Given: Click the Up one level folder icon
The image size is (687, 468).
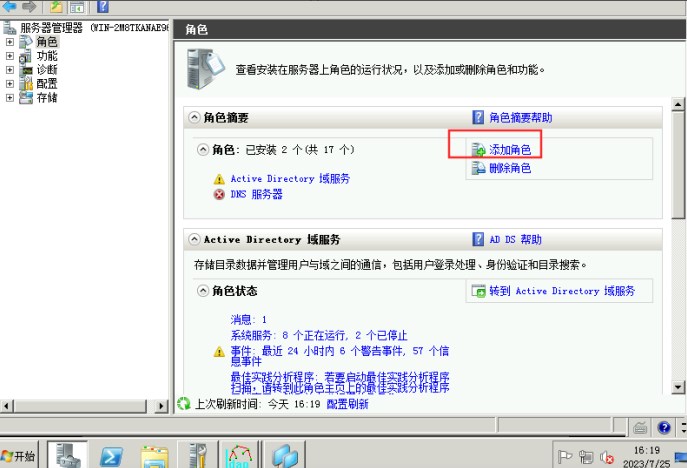Looking at the screenshot, I should pyautogui.click(x=56, y=7).
